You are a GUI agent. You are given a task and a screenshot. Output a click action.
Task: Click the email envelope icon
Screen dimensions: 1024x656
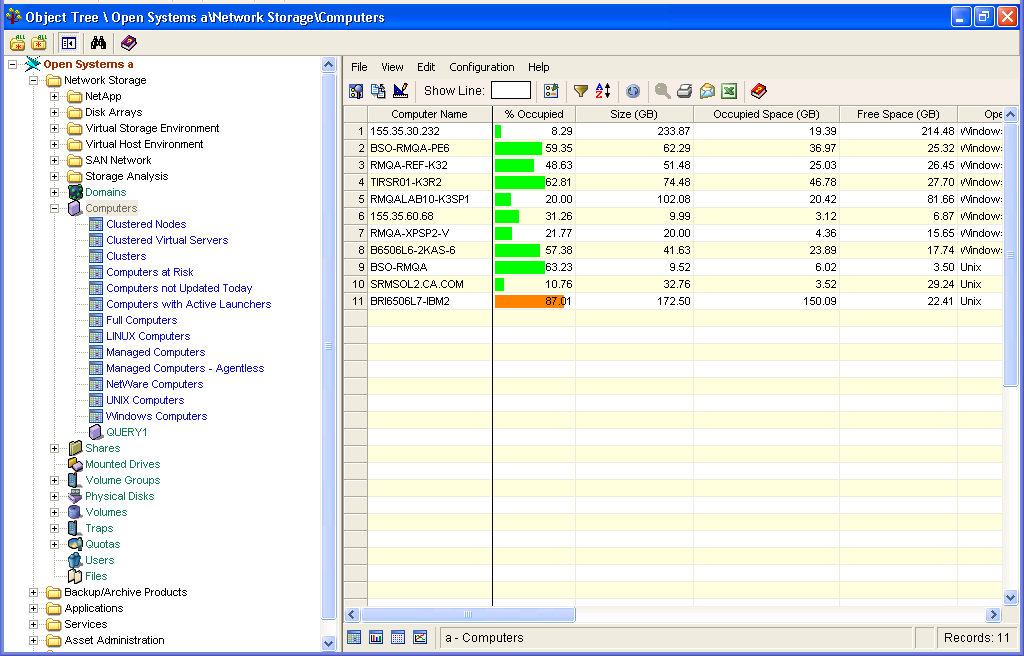[x=707, y=91]
